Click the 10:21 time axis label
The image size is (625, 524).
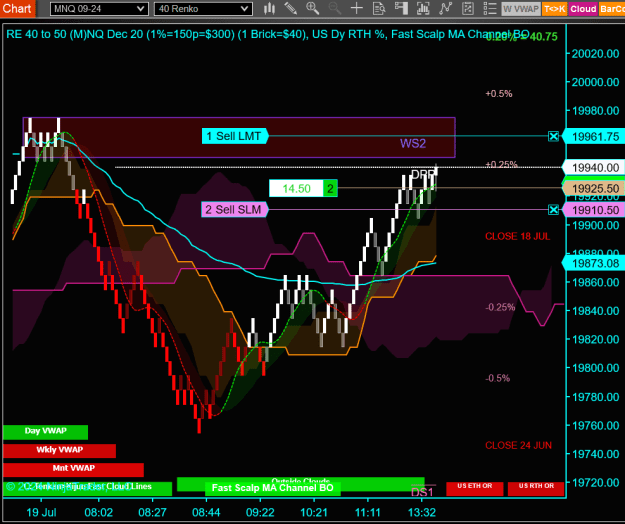coord(314,512)
